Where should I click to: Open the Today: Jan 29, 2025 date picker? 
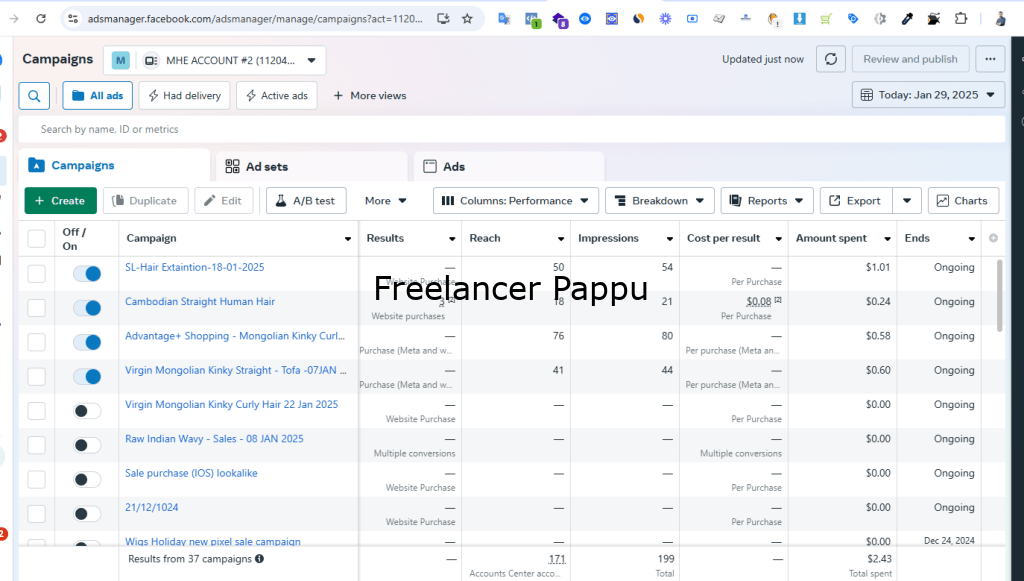[x=928, y=95]
